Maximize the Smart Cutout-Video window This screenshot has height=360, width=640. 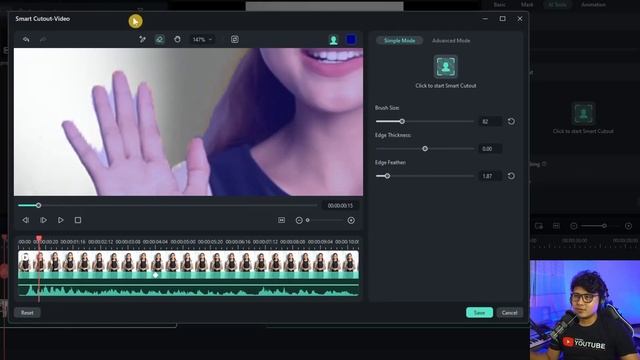(502, 19)
